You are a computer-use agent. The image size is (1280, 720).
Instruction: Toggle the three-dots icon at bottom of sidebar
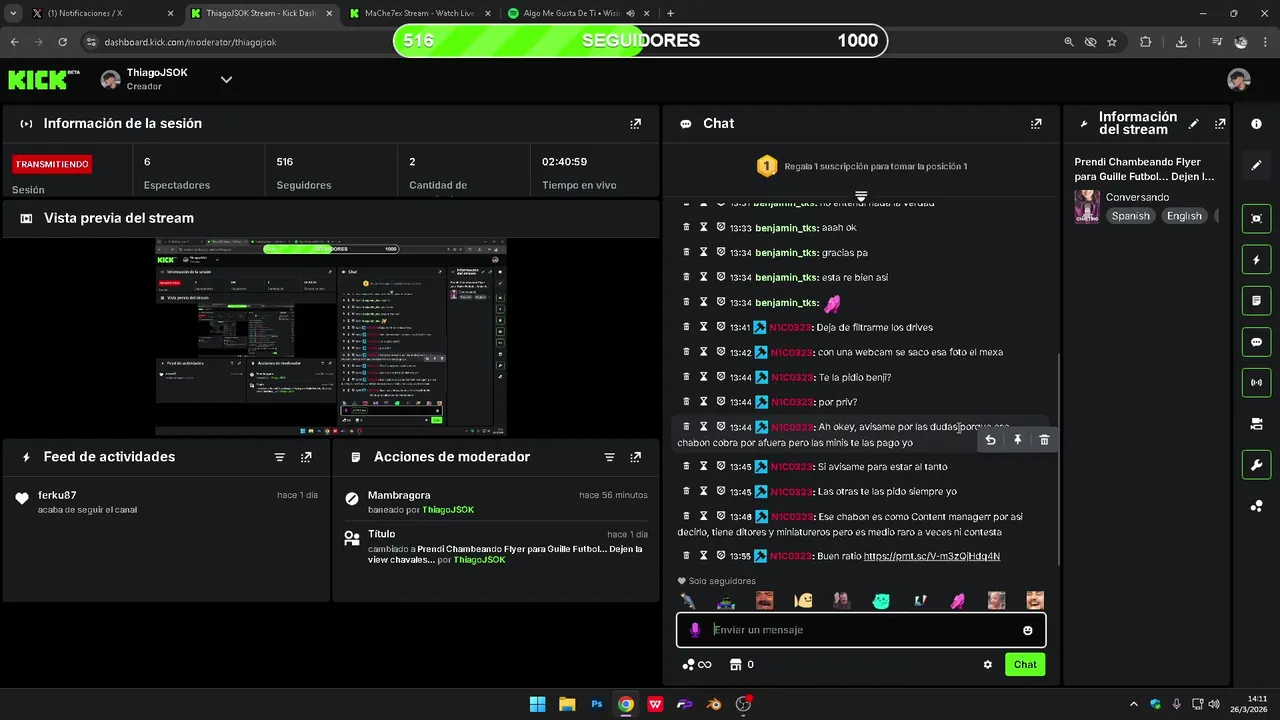click(x=1256, y=506)
